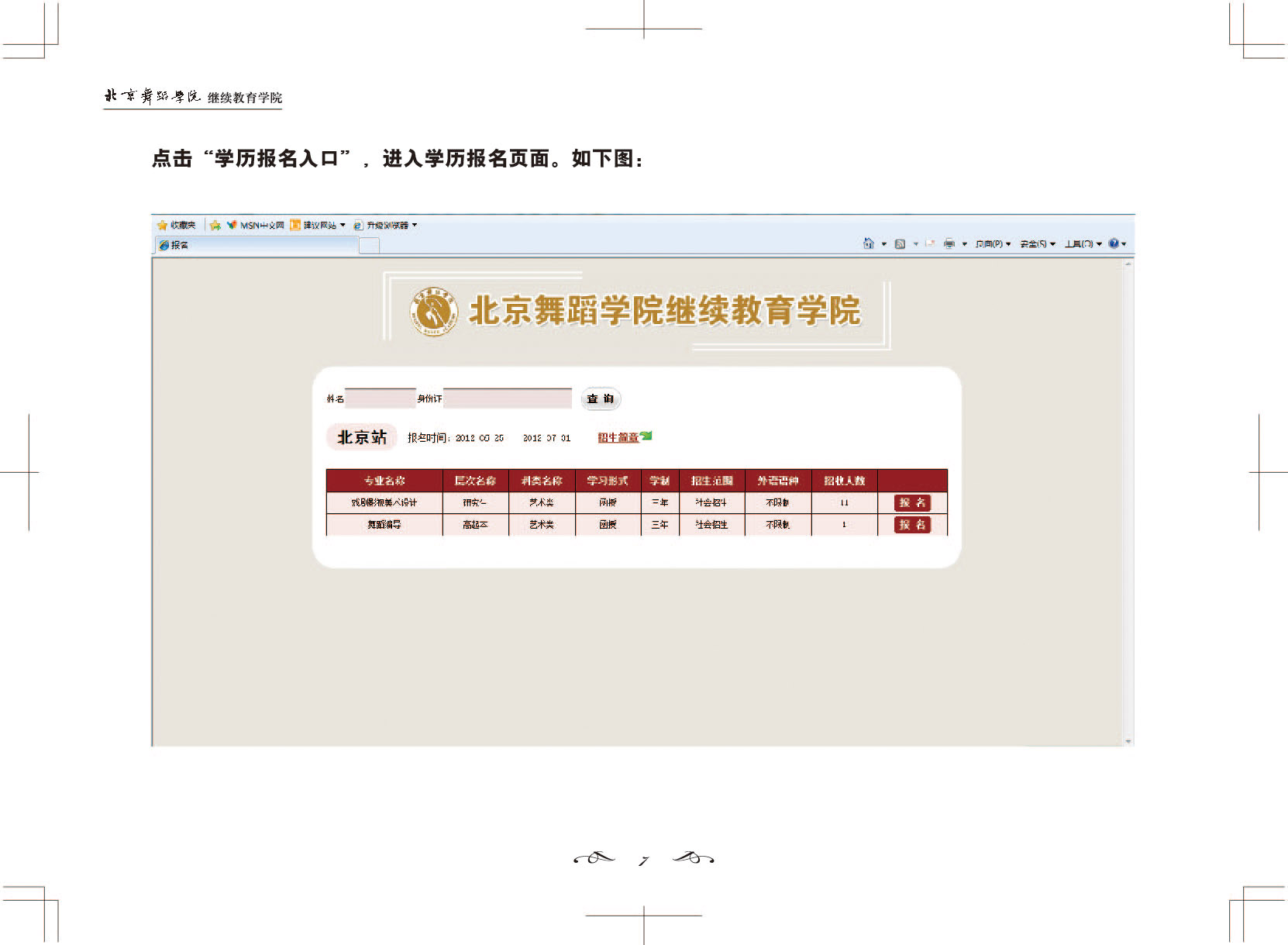Click the Read Mail icon
The height and width of the screenshot is (945, 1288).
[x=930, y=244]
